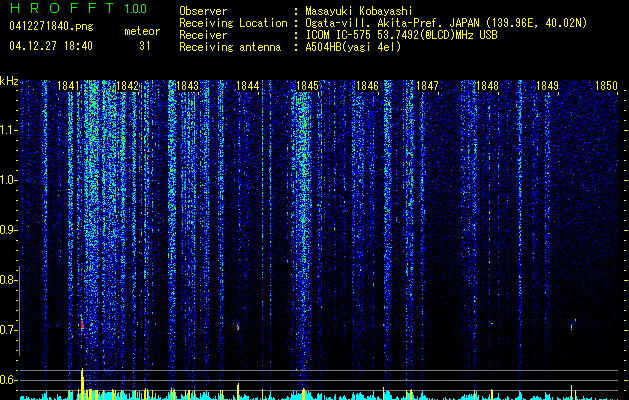This screenshot has width=629, height=400.
Task: Click time marker 1841
Action: tap(68, 86)
